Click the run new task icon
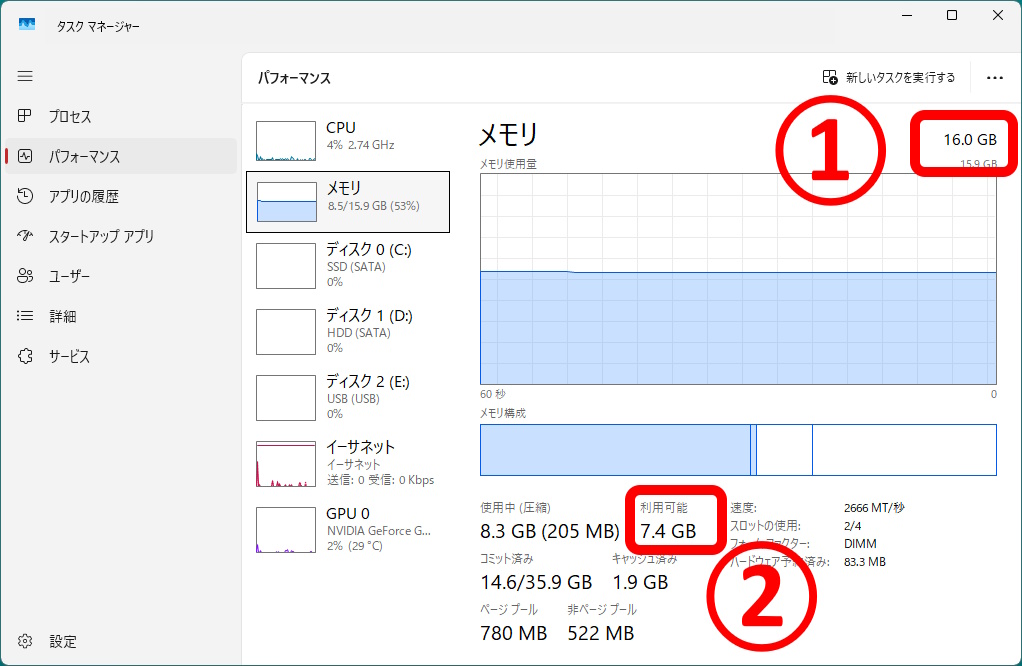This screenshot has height=666, width=1022. pyautogui.click(x=830, y=78)
